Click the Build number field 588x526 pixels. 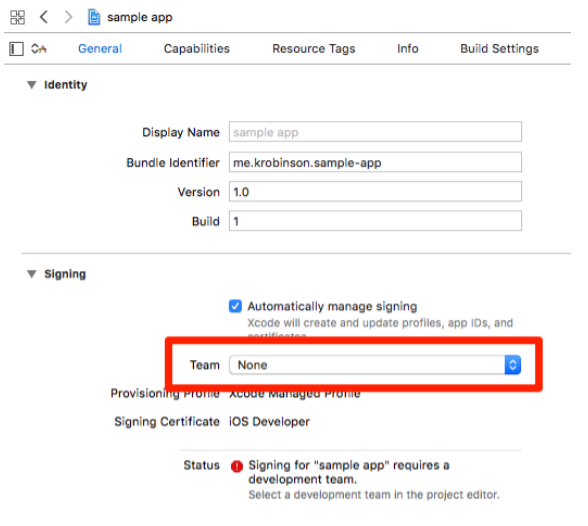[375, 221]
